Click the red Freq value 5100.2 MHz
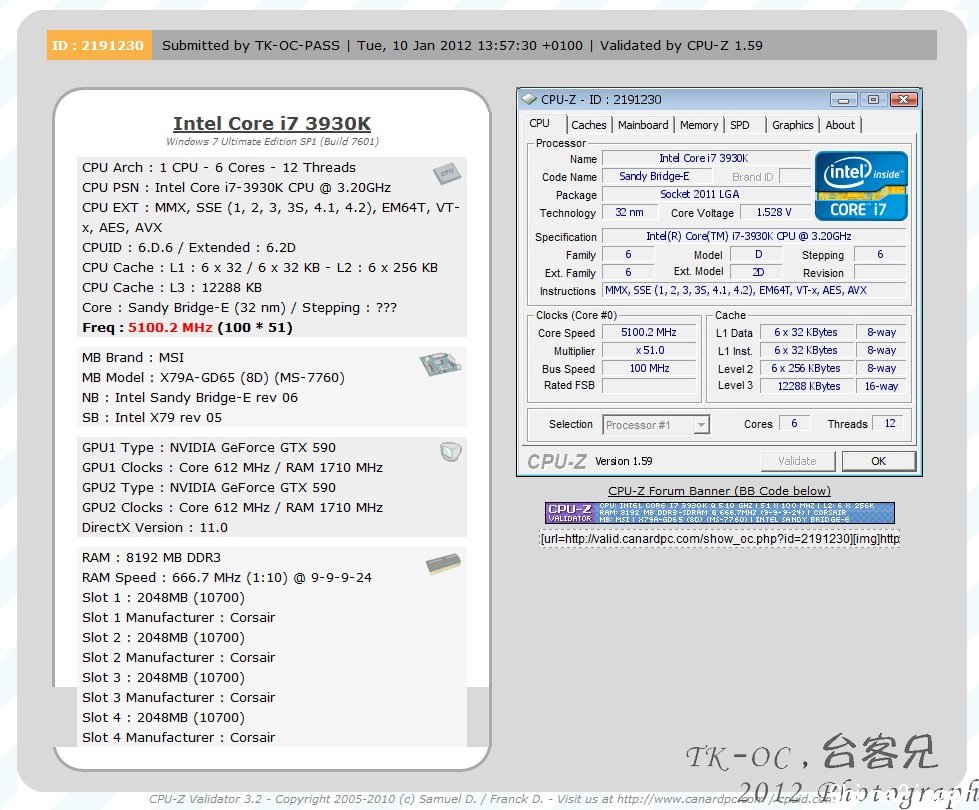Image resolution: width=979 pixels, height=810 pixels. [170, 327]
